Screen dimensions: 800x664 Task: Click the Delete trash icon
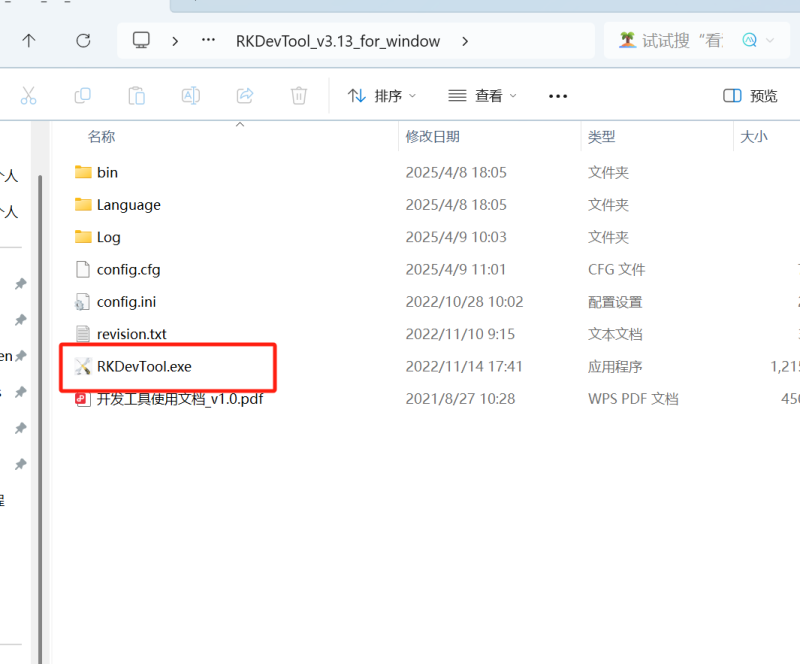pos(298,96)
